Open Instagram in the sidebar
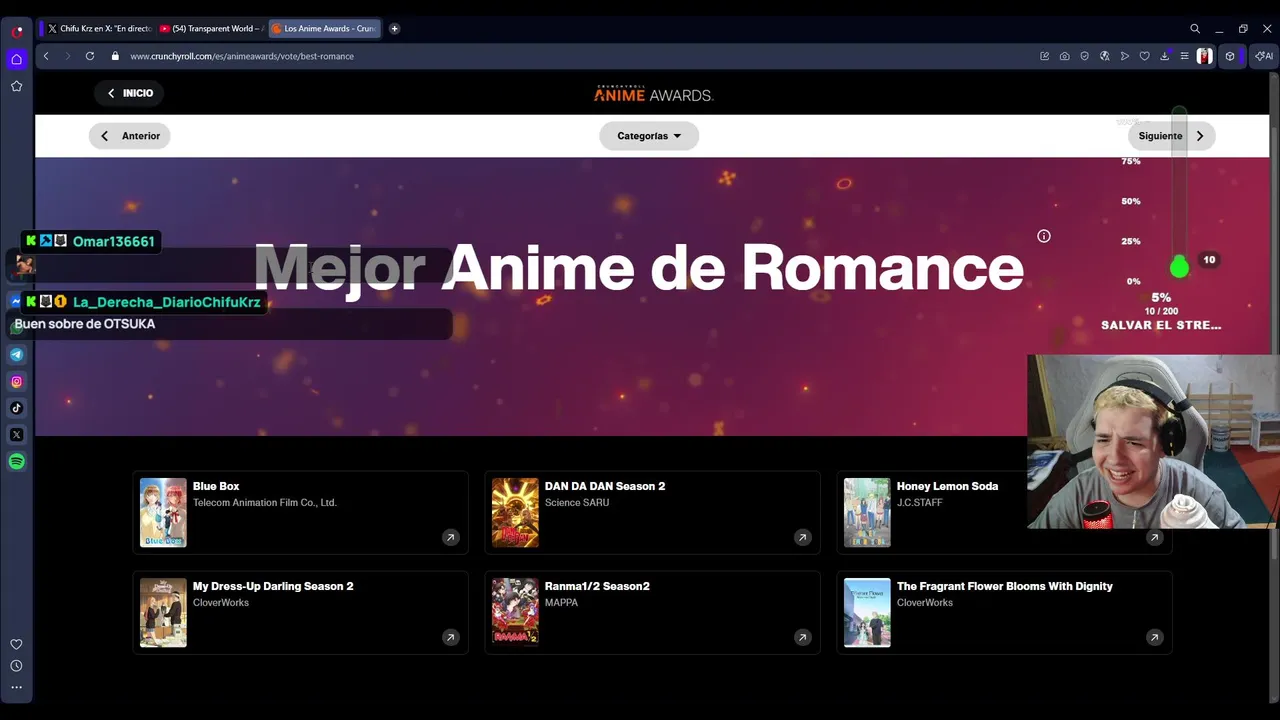 [17, 381]
